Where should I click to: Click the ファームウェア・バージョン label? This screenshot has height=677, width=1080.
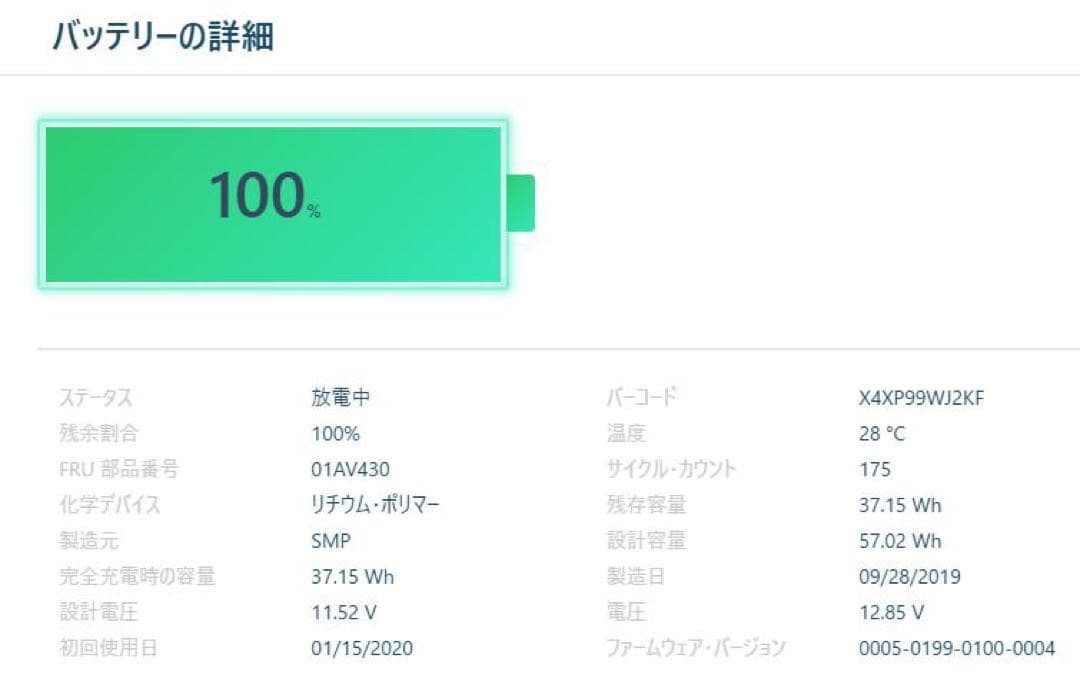click(696, 648)
